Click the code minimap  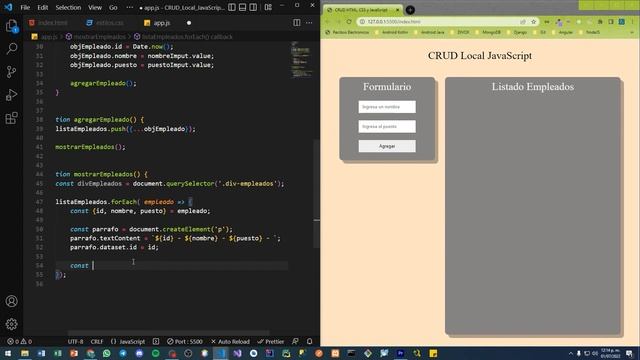click(301, 60)
